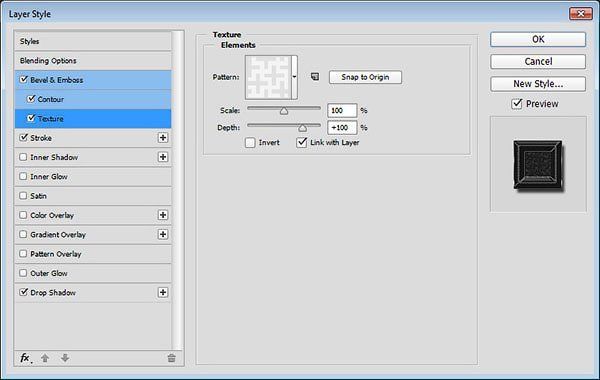Click the OK button
Screen dimensions: 600x380
pos(538,39)
